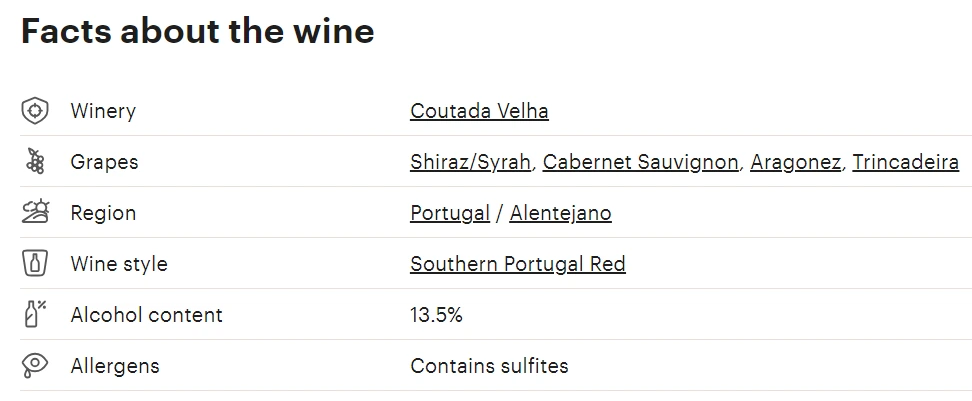Click the 13.5% alcohol content value
The width and height of the screenshot is (972, 401).
click(x=436, y=315)
